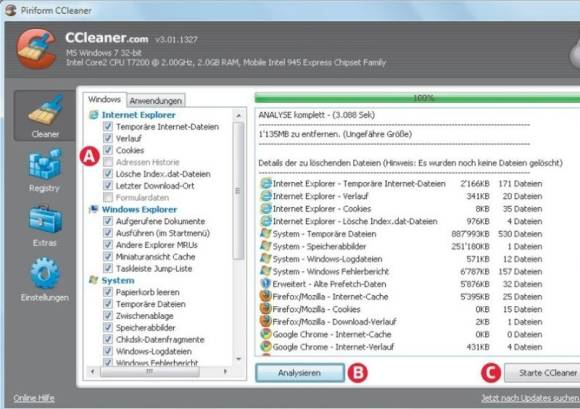The width and height of the screenshot is (580, 409).
Task: Select the Windows Explorer tree heading
Action: pos(139,209)
